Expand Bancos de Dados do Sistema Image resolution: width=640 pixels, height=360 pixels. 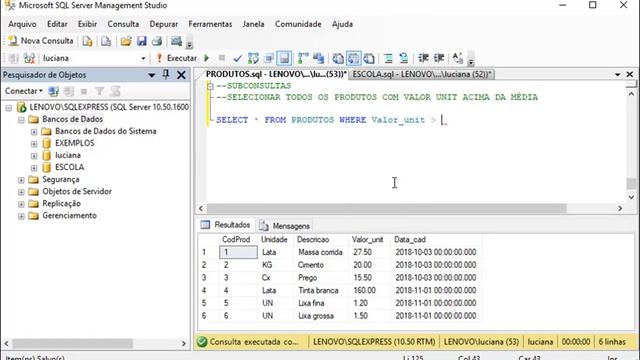click(34, 132)
